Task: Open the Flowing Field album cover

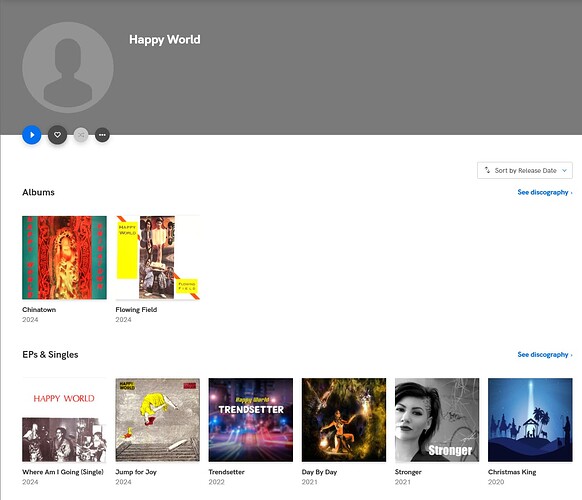Action: tap(157, 258)
